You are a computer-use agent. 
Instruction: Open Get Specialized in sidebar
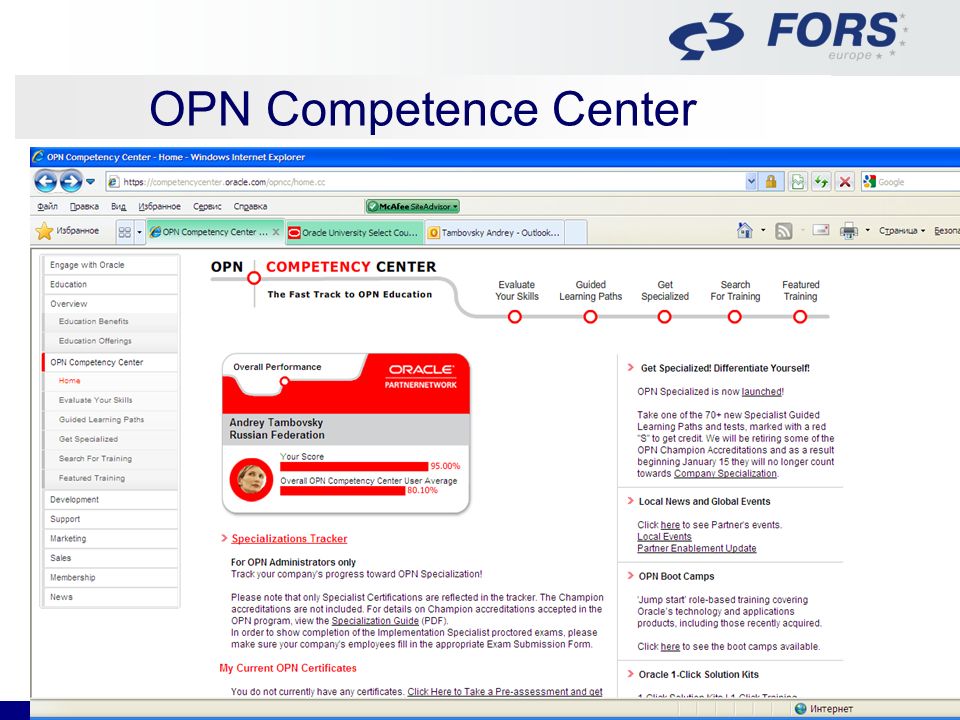click(x=110, y=439)
